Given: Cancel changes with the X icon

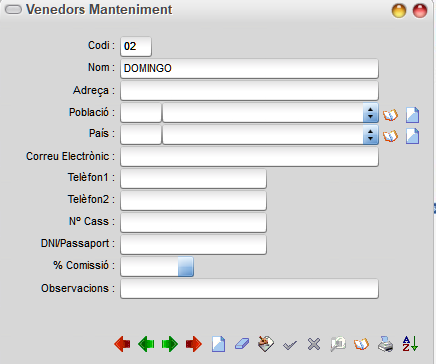Looking at the screenshot, I should click(x=314, y=344).
